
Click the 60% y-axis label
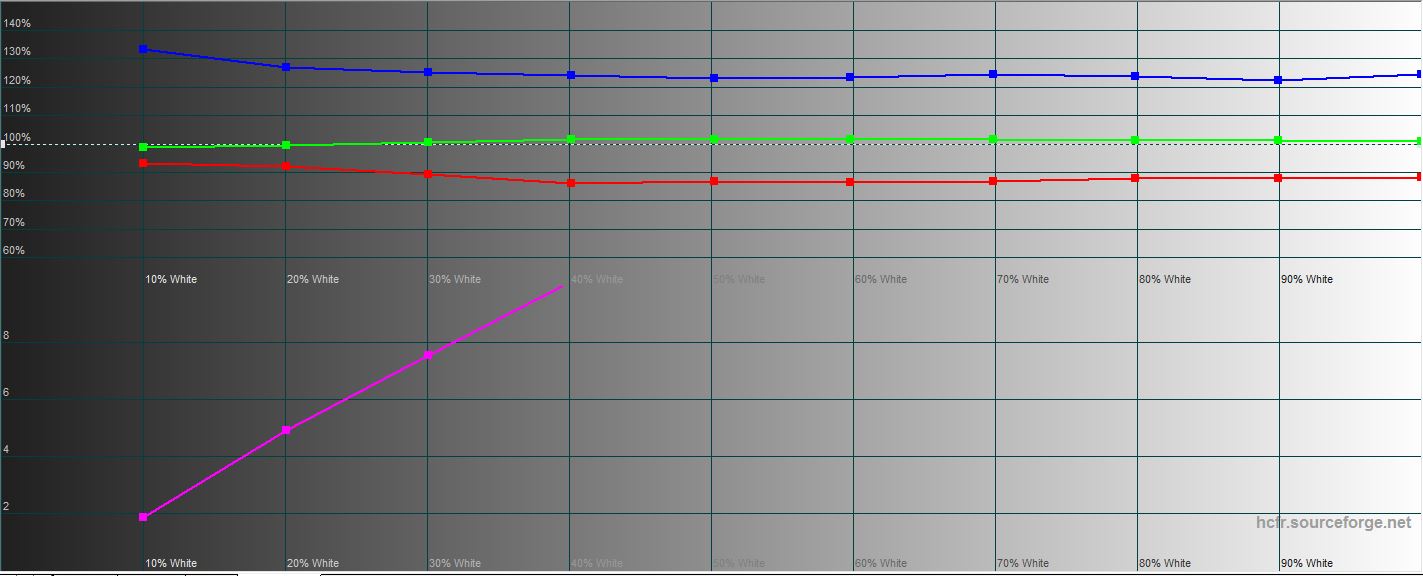pyautogui.click(x=14, y=250)
